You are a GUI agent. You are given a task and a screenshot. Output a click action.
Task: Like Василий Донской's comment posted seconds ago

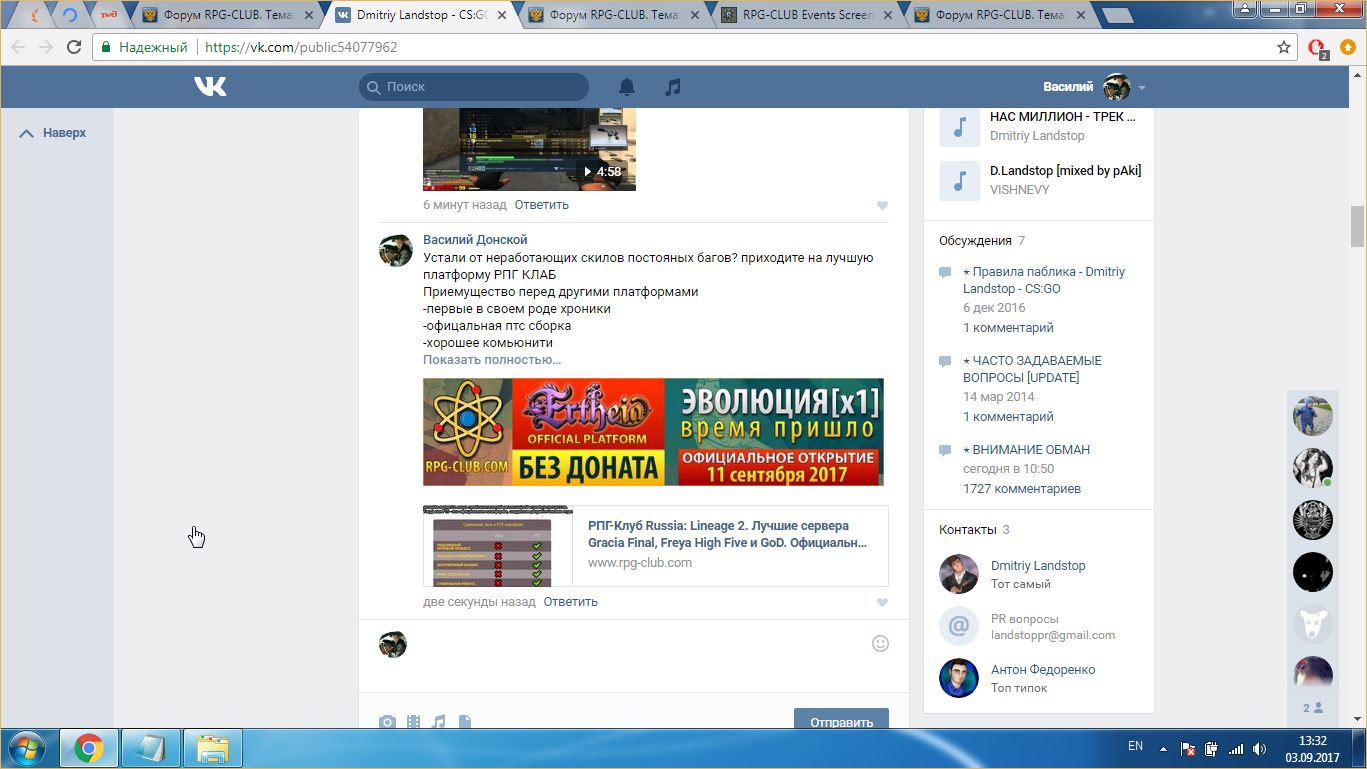point(882,603)
